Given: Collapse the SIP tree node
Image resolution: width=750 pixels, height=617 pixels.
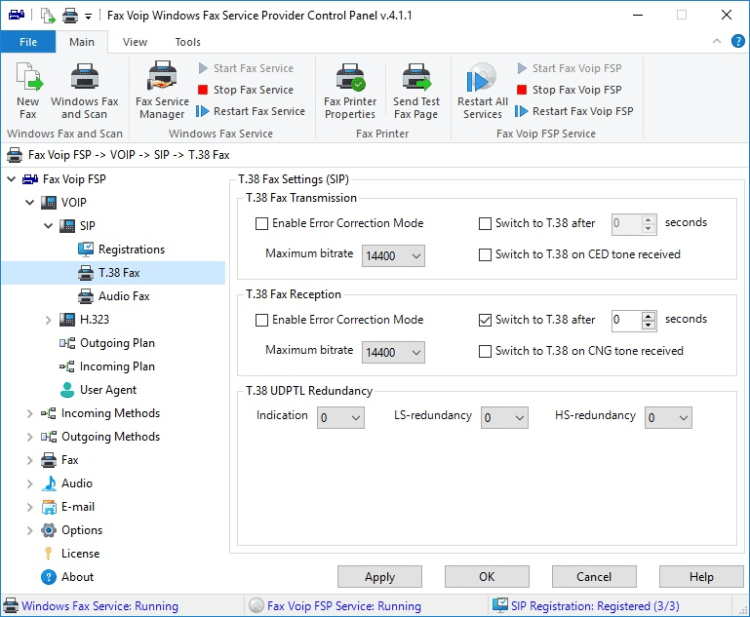Looking at the screenshot, I should point(48,226).
